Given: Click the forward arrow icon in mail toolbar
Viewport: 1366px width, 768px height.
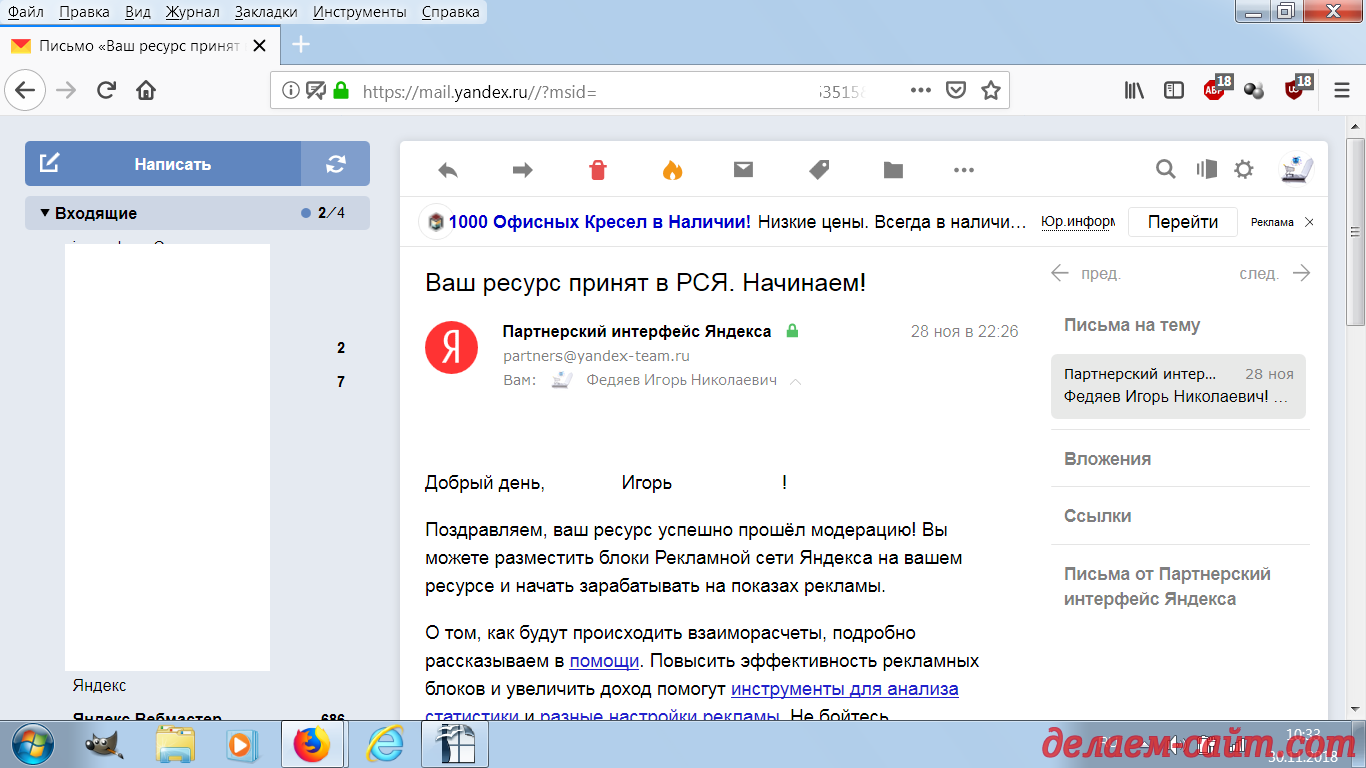Looking at the screenshot, I should [522, 170].
